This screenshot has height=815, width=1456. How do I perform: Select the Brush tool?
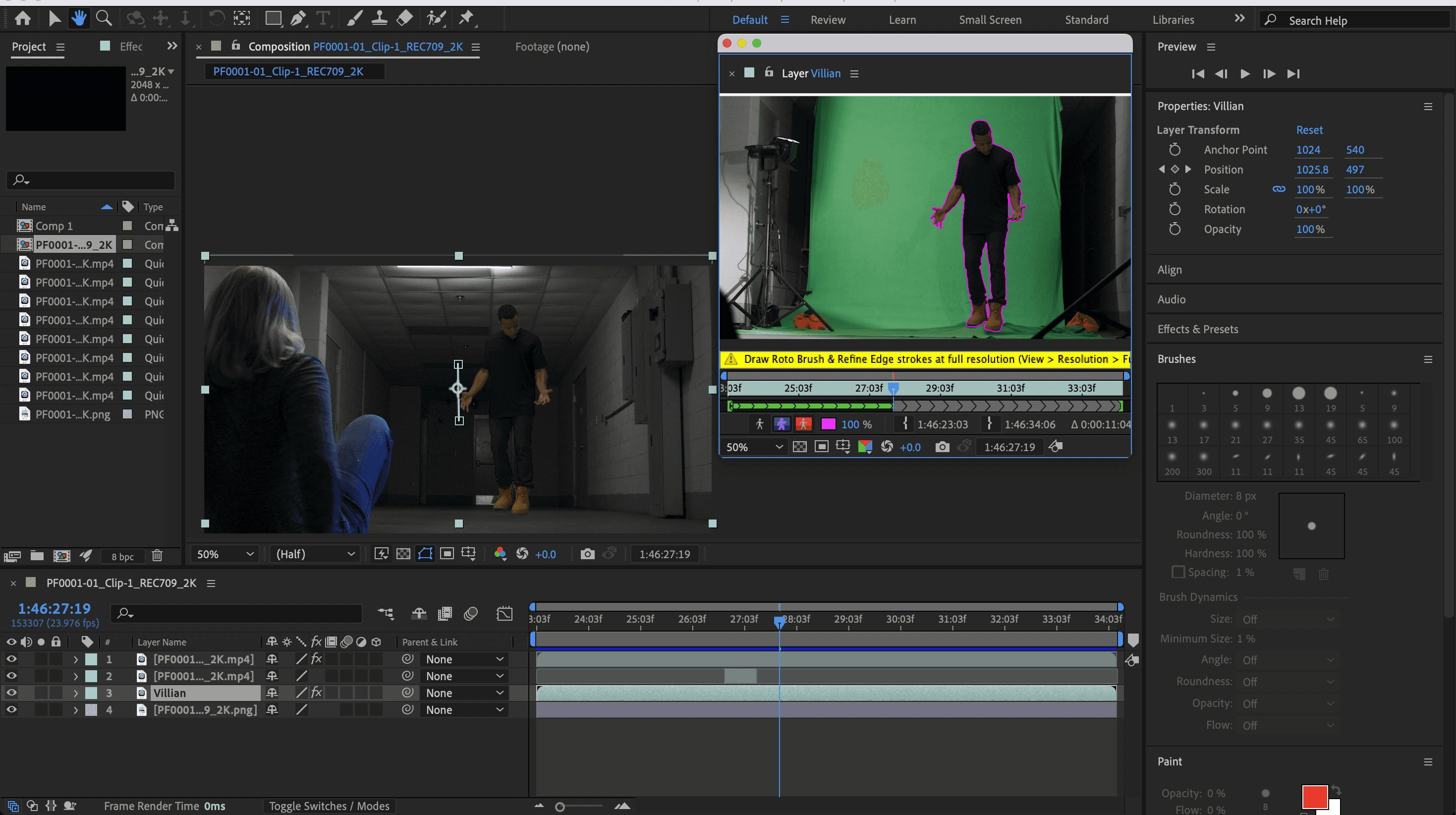click(354, 19)
